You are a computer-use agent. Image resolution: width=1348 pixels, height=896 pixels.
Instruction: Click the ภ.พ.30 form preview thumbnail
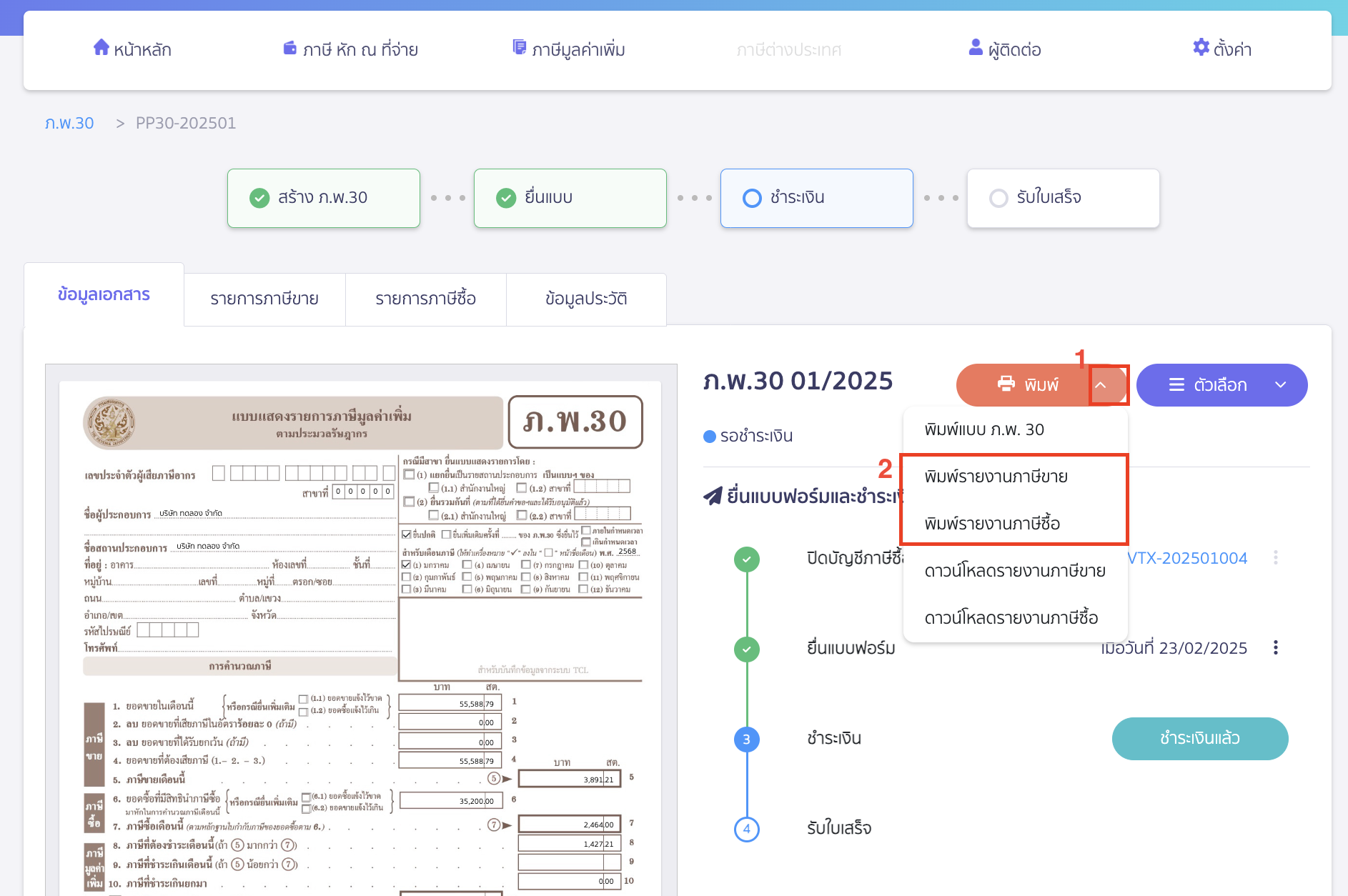[x=361, y=629]
